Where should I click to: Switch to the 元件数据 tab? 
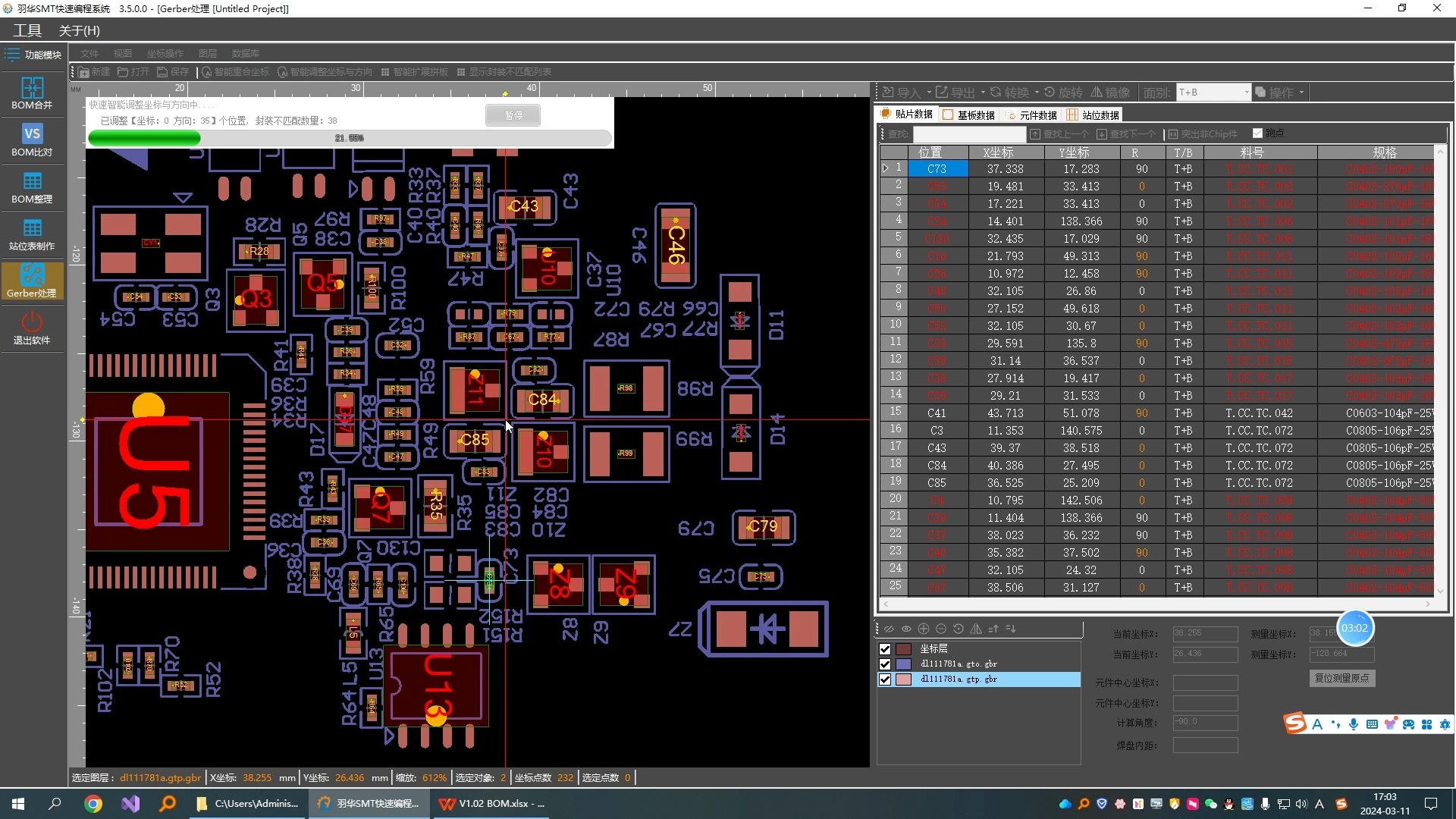(1031, 115)
